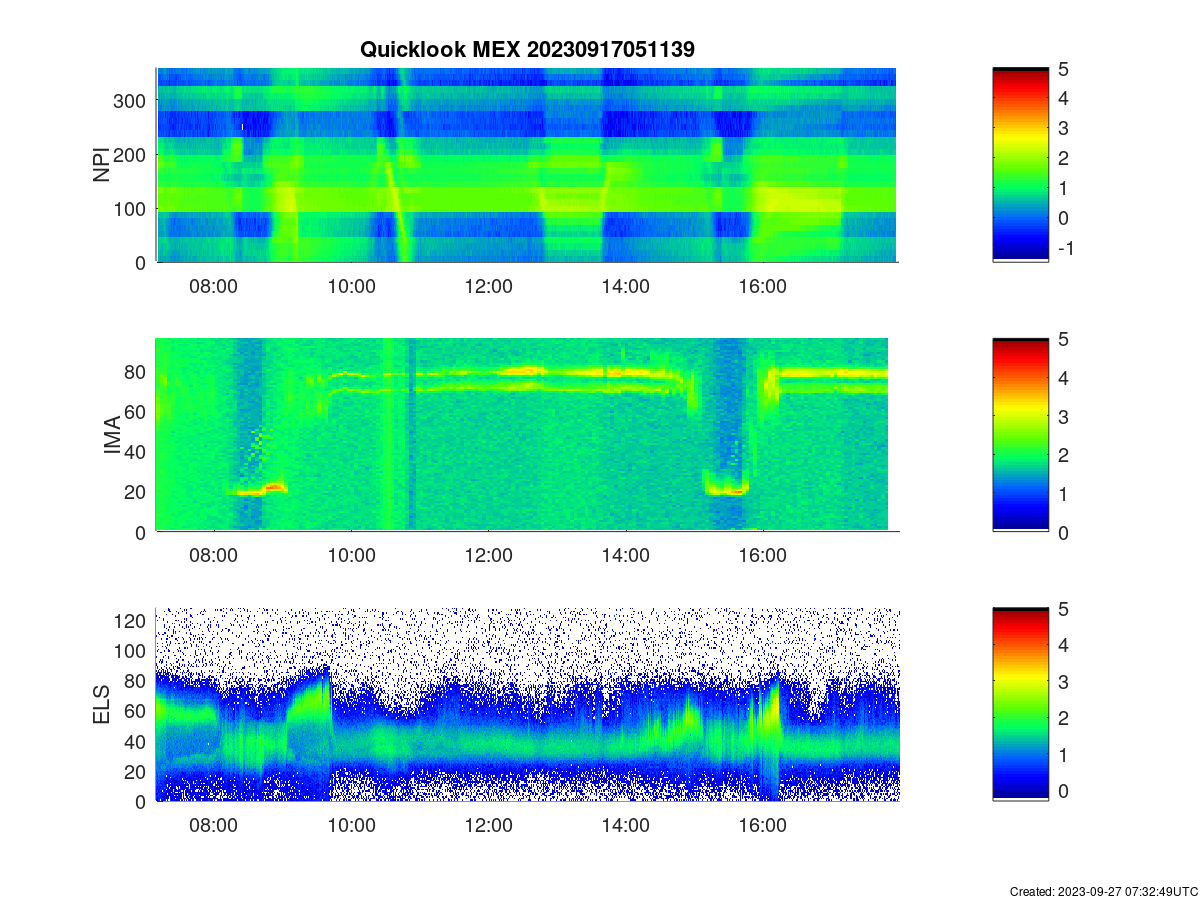Click the 14:00 tick under IMA plot
The width and height of the screenshot is (1200, 900).
tap(626, 556)
